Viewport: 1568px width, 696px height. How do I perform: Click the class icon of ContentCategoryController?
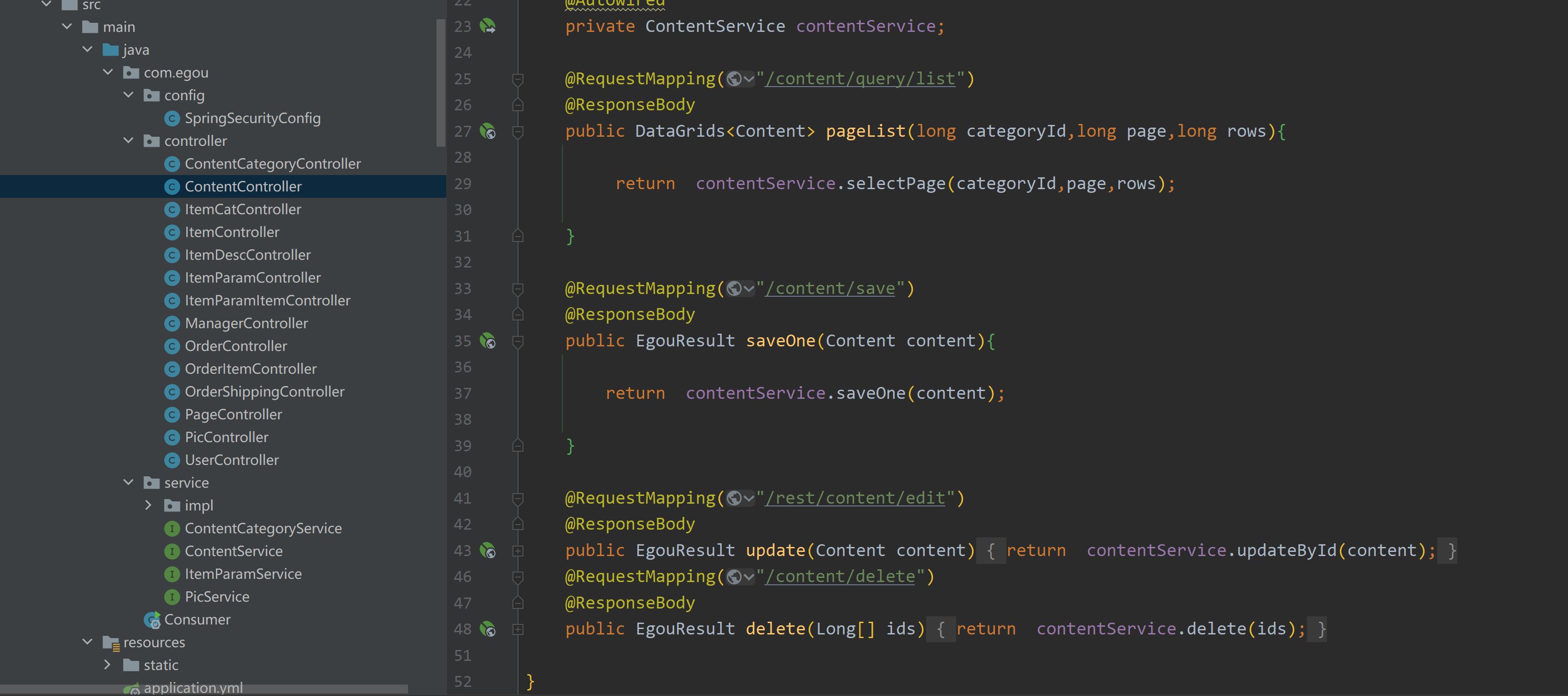pos(172,164)
